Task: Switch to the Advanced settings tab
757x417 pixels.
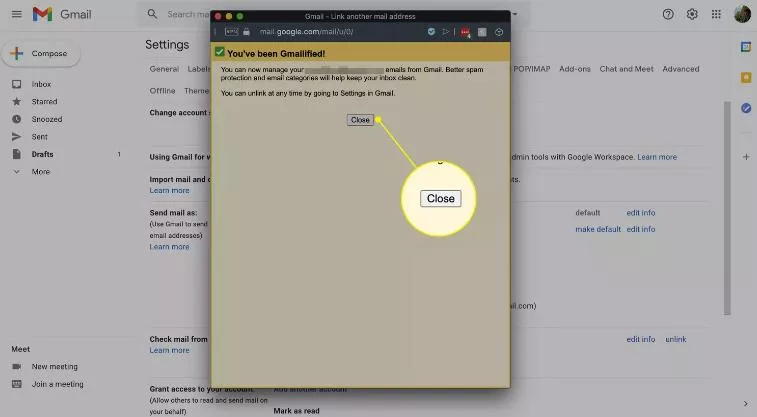Action: 681,69
